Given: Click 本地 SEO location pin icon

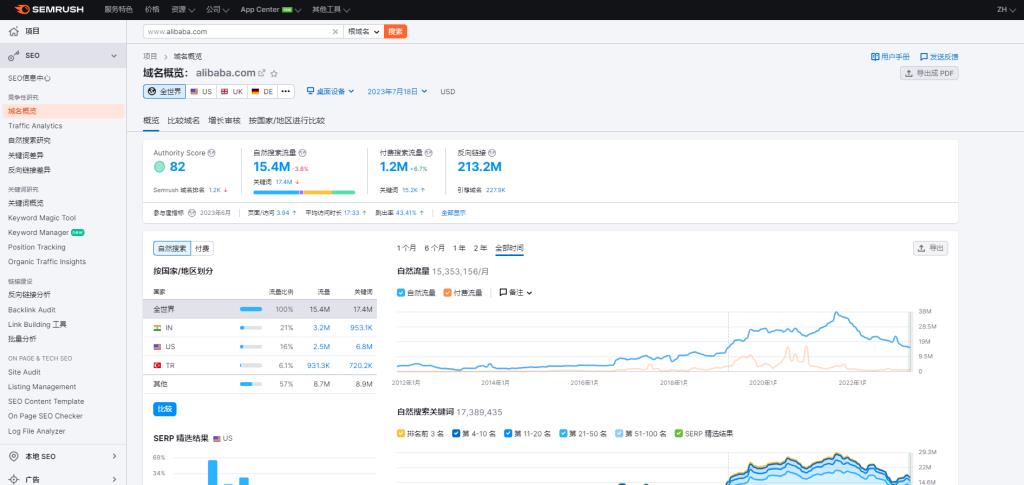Looking at the screenshot, I should coord(14,456).
